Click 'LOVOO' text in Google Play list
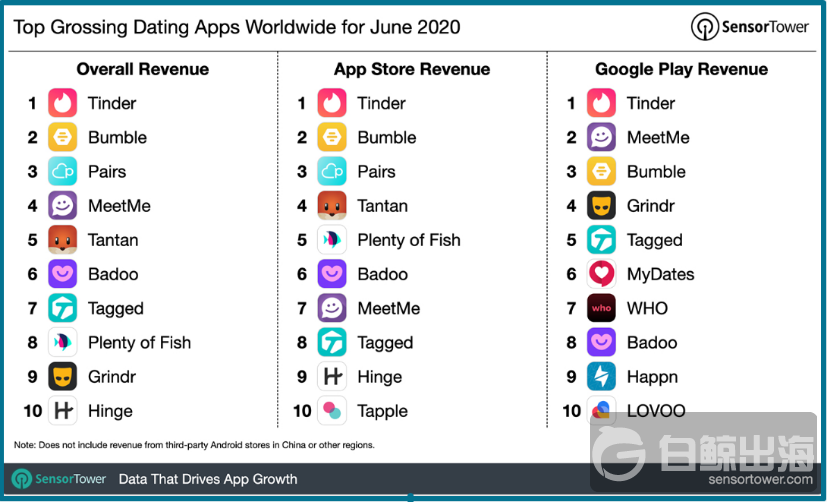 pyautogui.click(x=656, y=411)
